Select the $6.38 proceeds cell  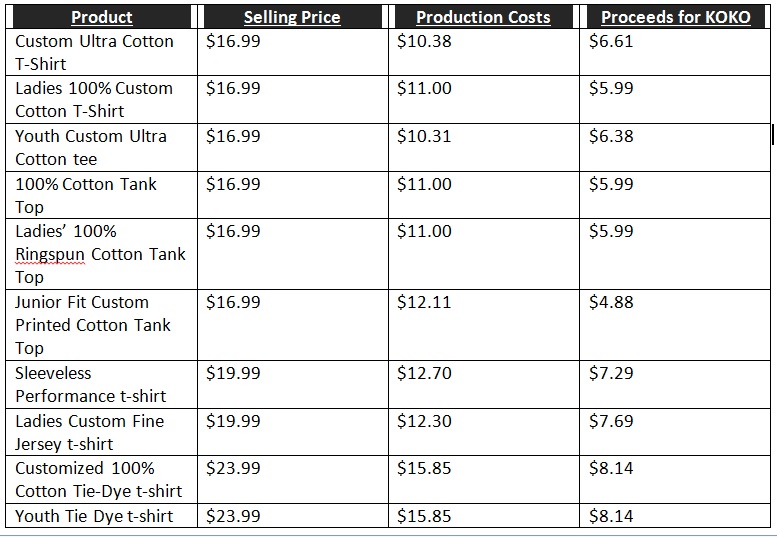pyautogui.click(x=611, y=136)
